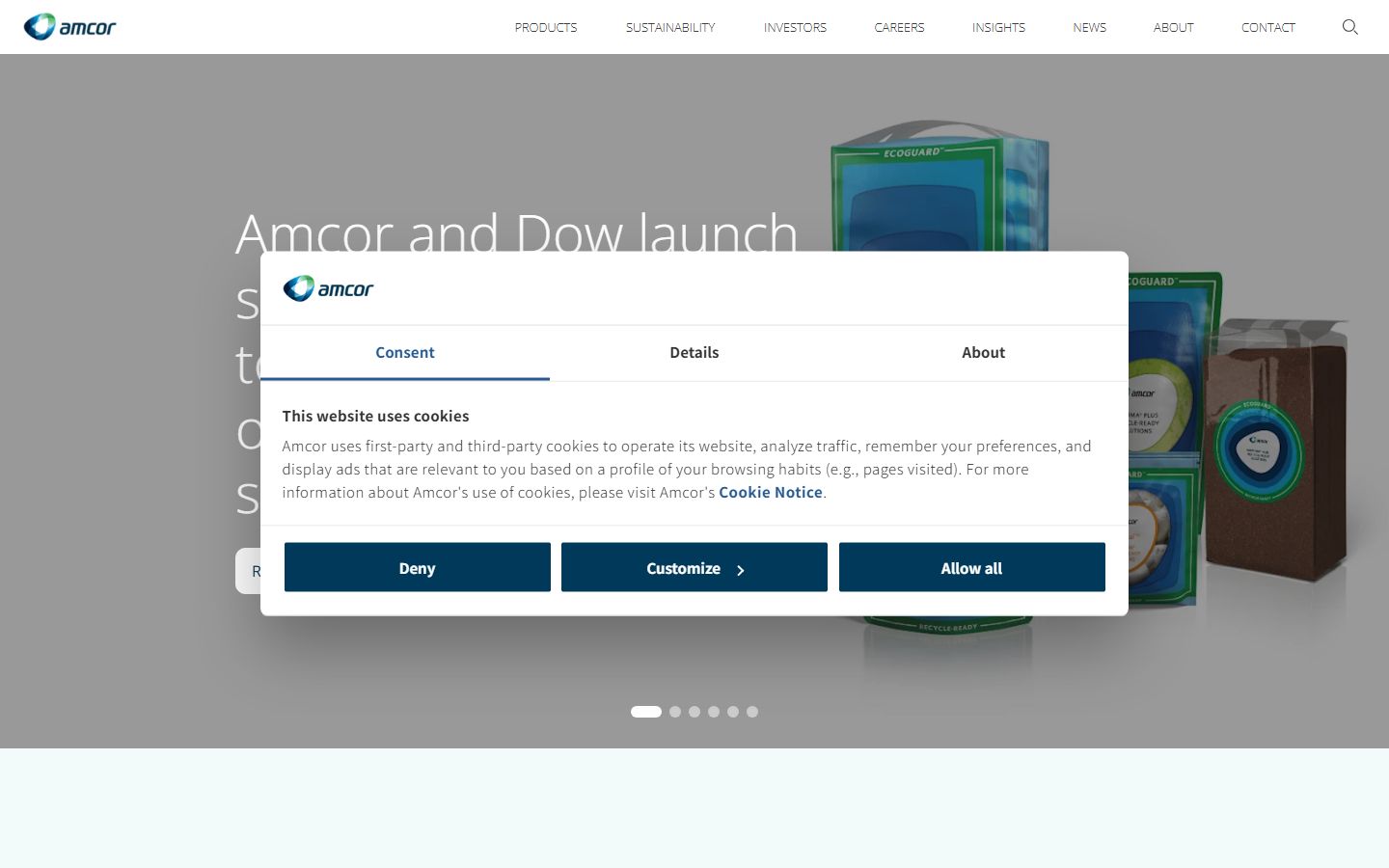1389x868 pixels.
Task: Open the Customize cookie options
Action: (694, 567)
